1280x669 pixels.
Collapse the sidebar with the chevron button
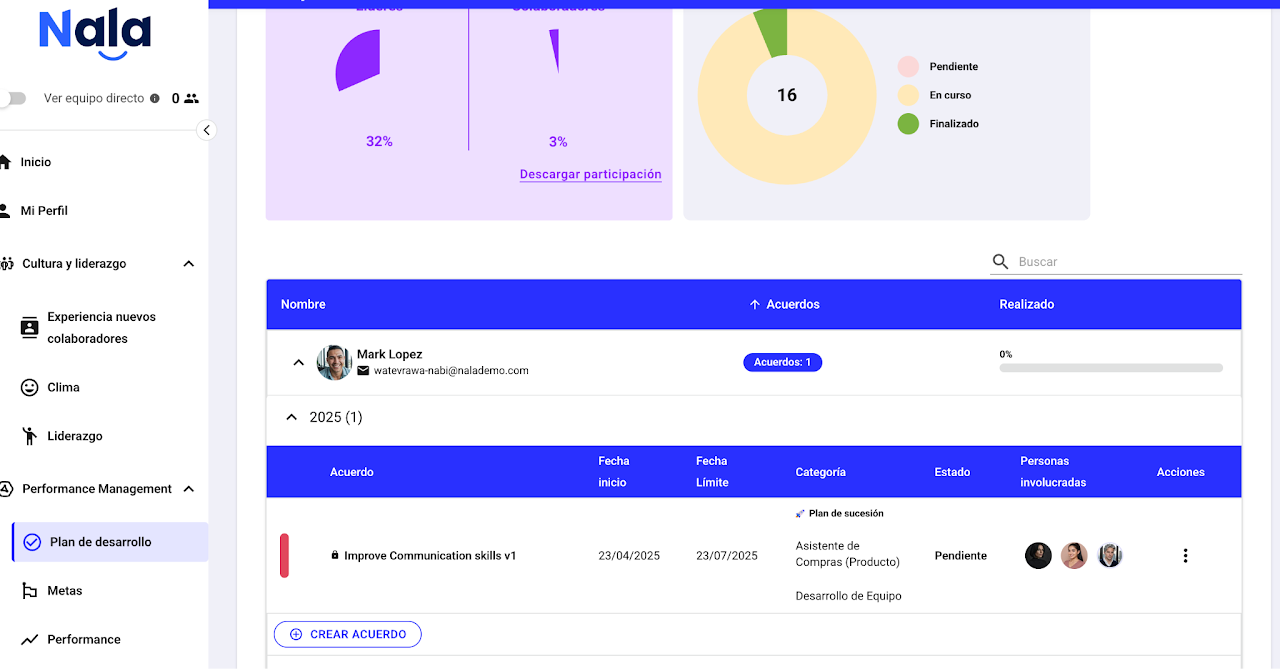(206, 130)
